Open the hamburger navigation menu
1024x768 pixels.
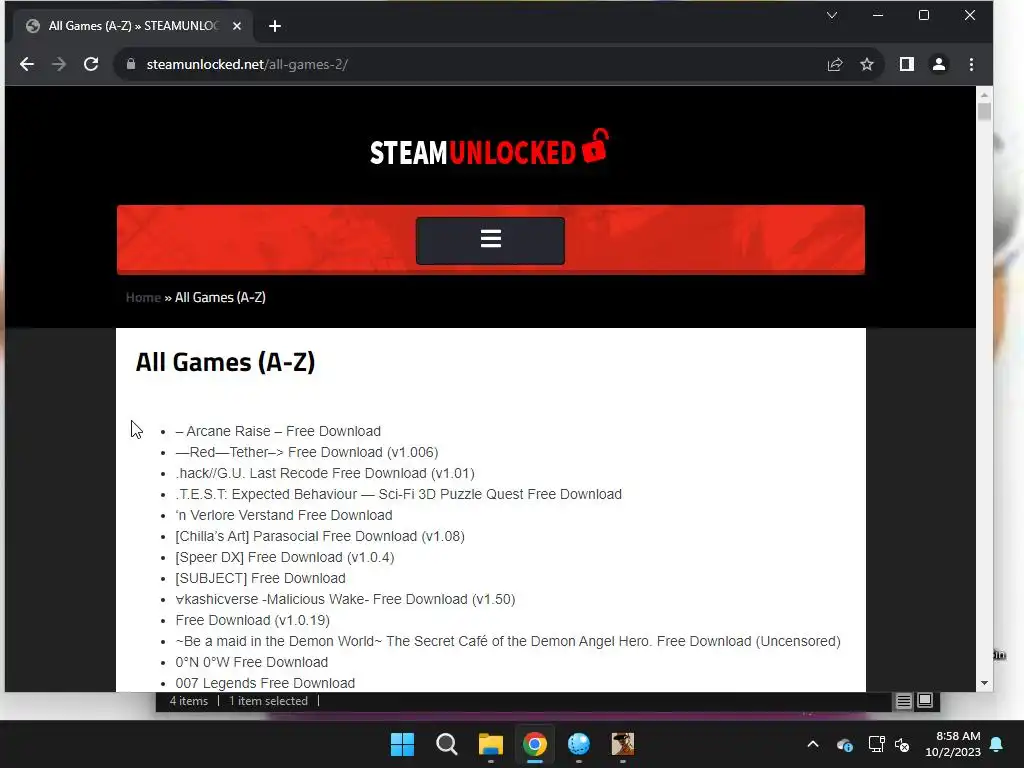[x=490, y=240]
